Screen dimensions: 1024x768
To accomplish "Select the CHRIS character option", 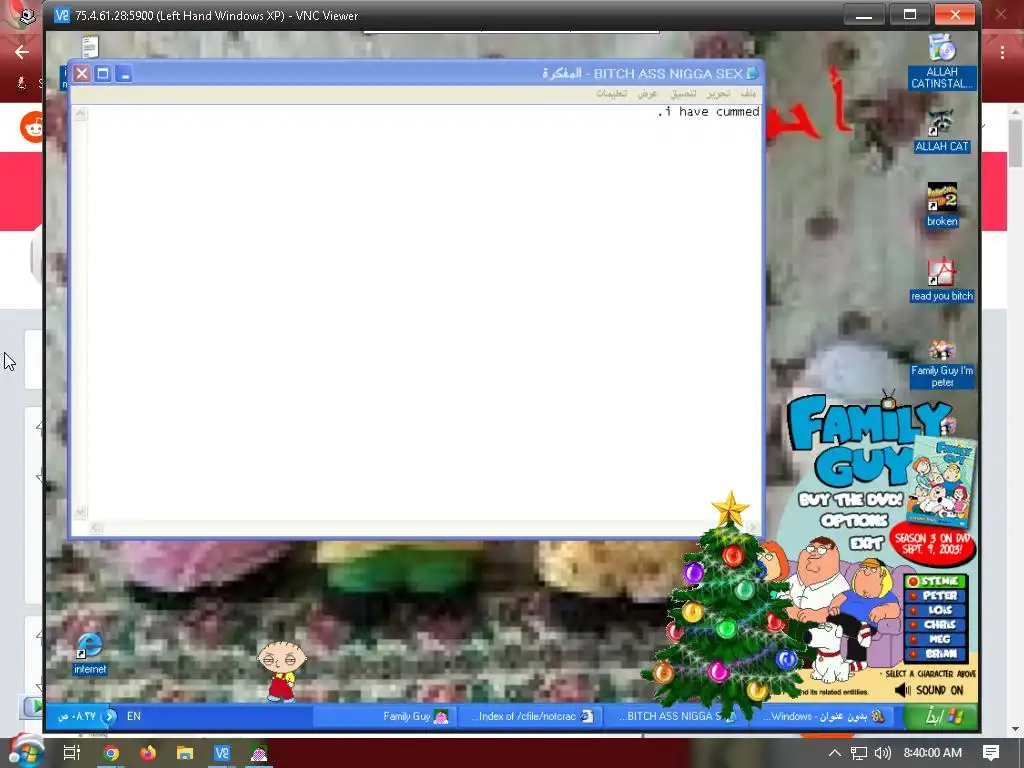I will click(x=935, y=624).
